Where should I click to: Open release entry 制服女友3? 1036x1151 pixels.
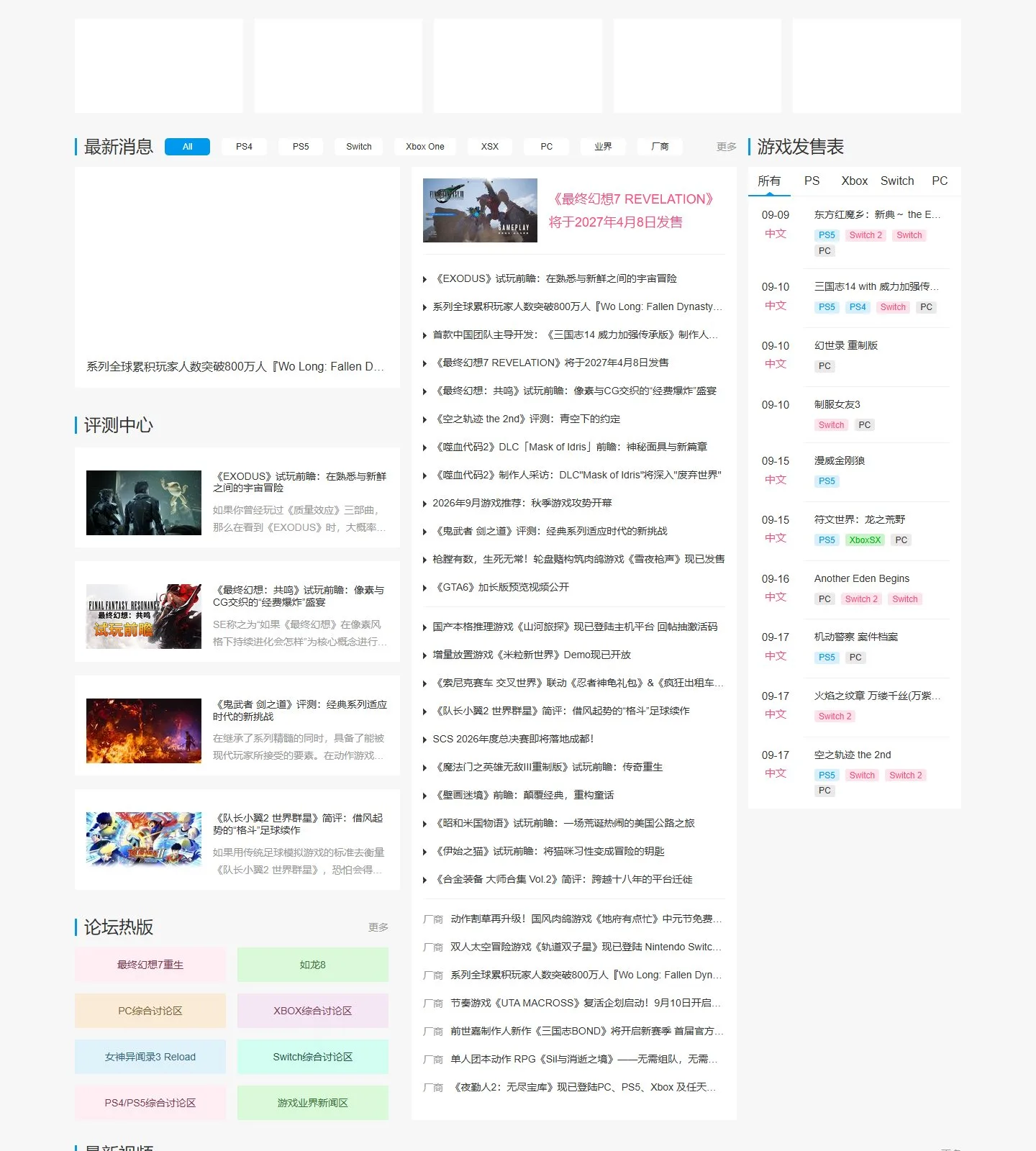coord(837,404)
